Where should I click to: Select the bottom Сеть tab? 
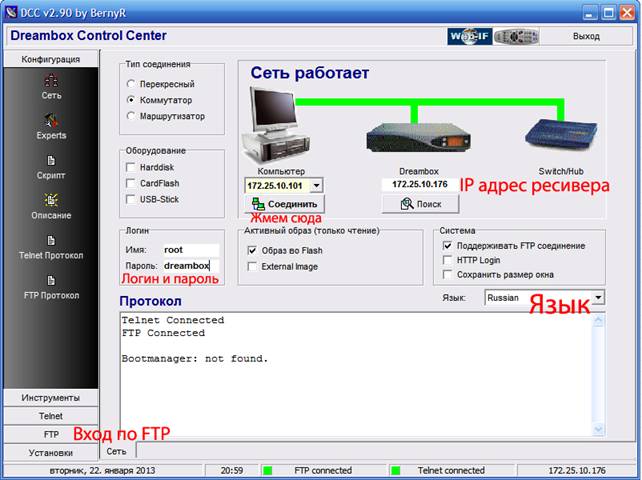coord(117,451)
